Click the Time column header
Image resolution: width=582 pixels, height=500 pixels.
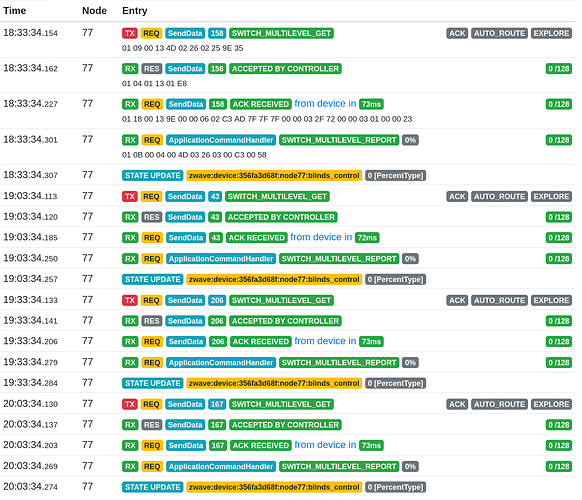click(x=14, y=11)
